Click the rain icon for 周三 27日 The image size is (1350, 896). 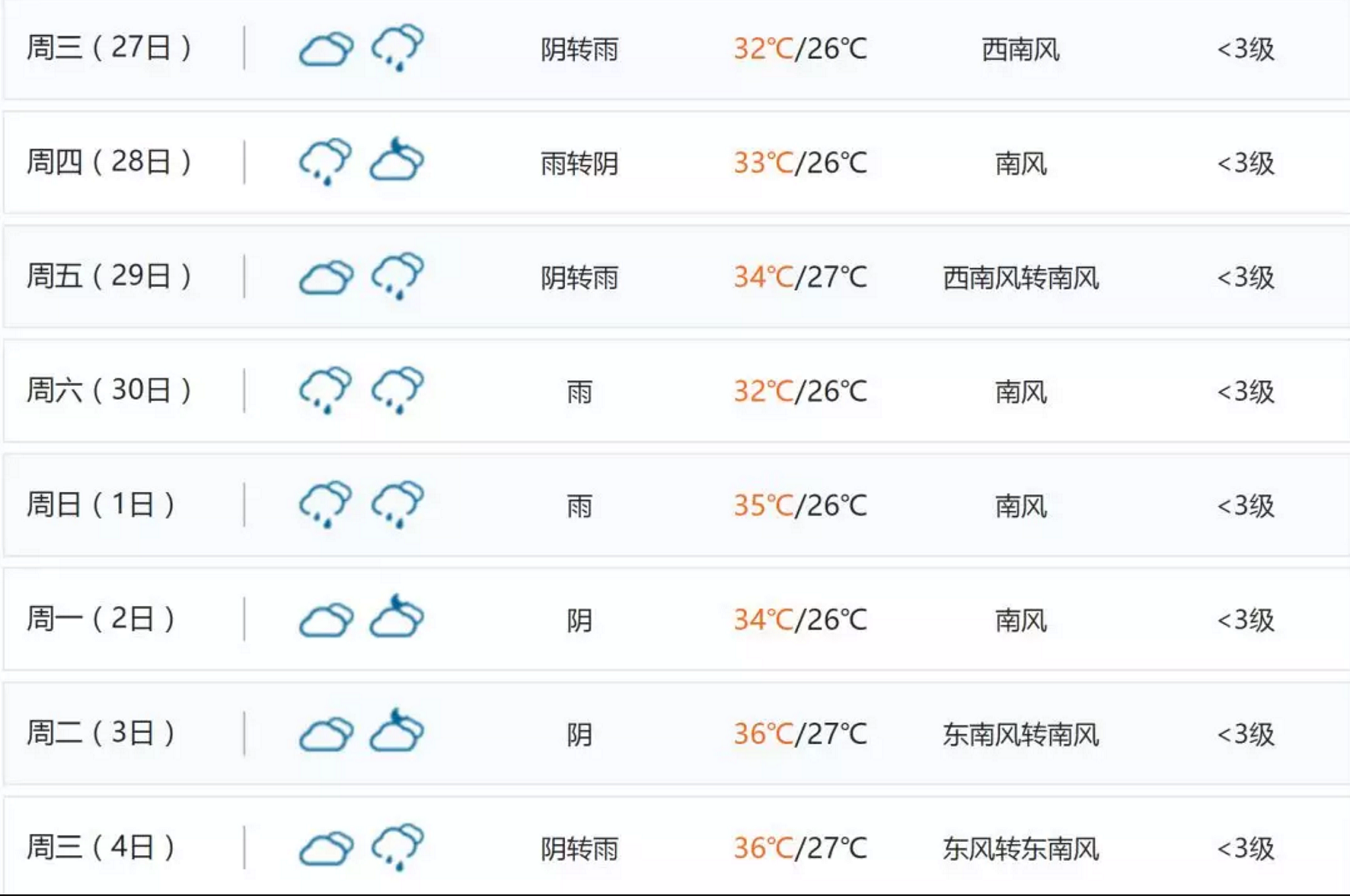398,48
